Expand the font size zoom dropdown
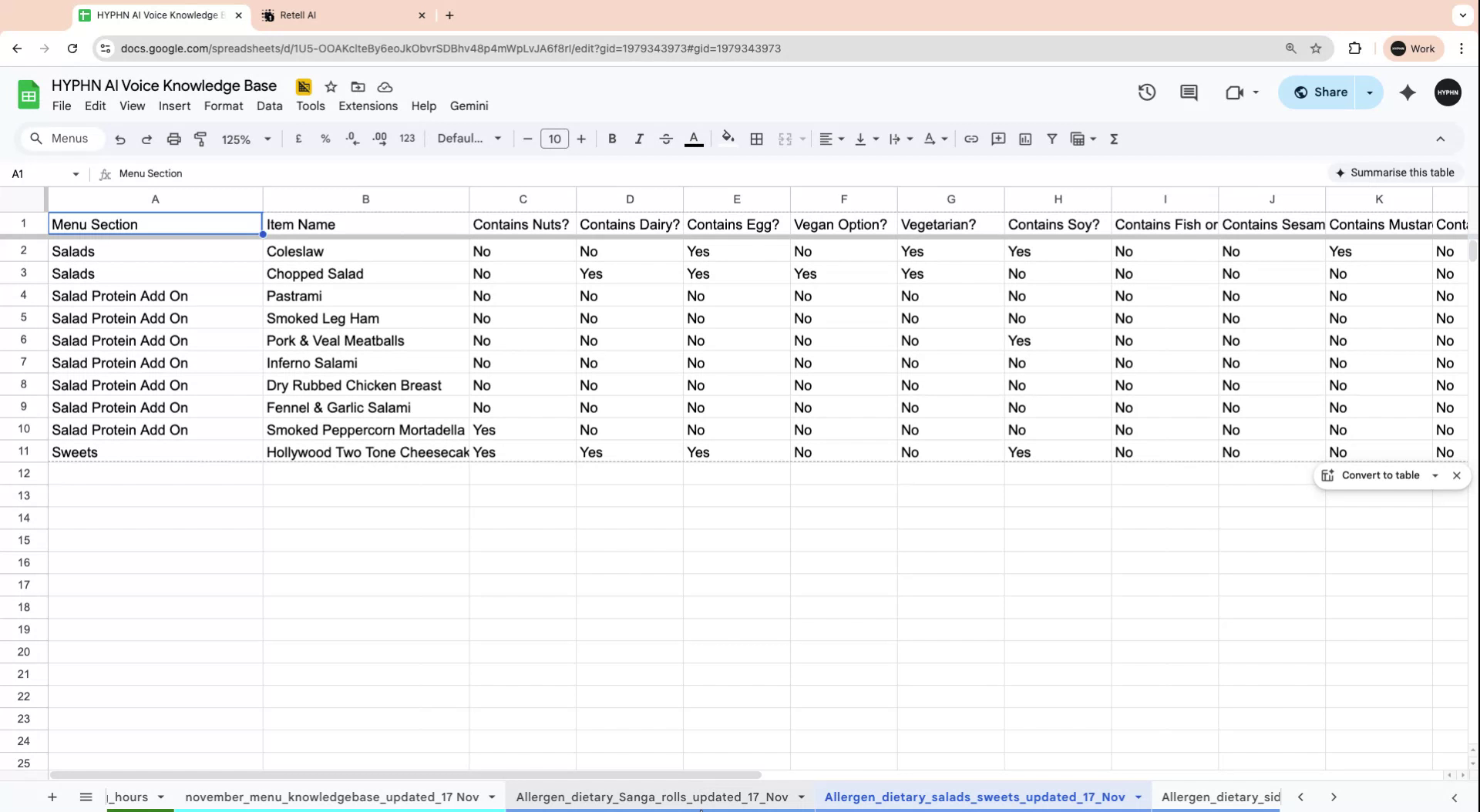This screenshot has height=812, width=1480. point(267,139)
